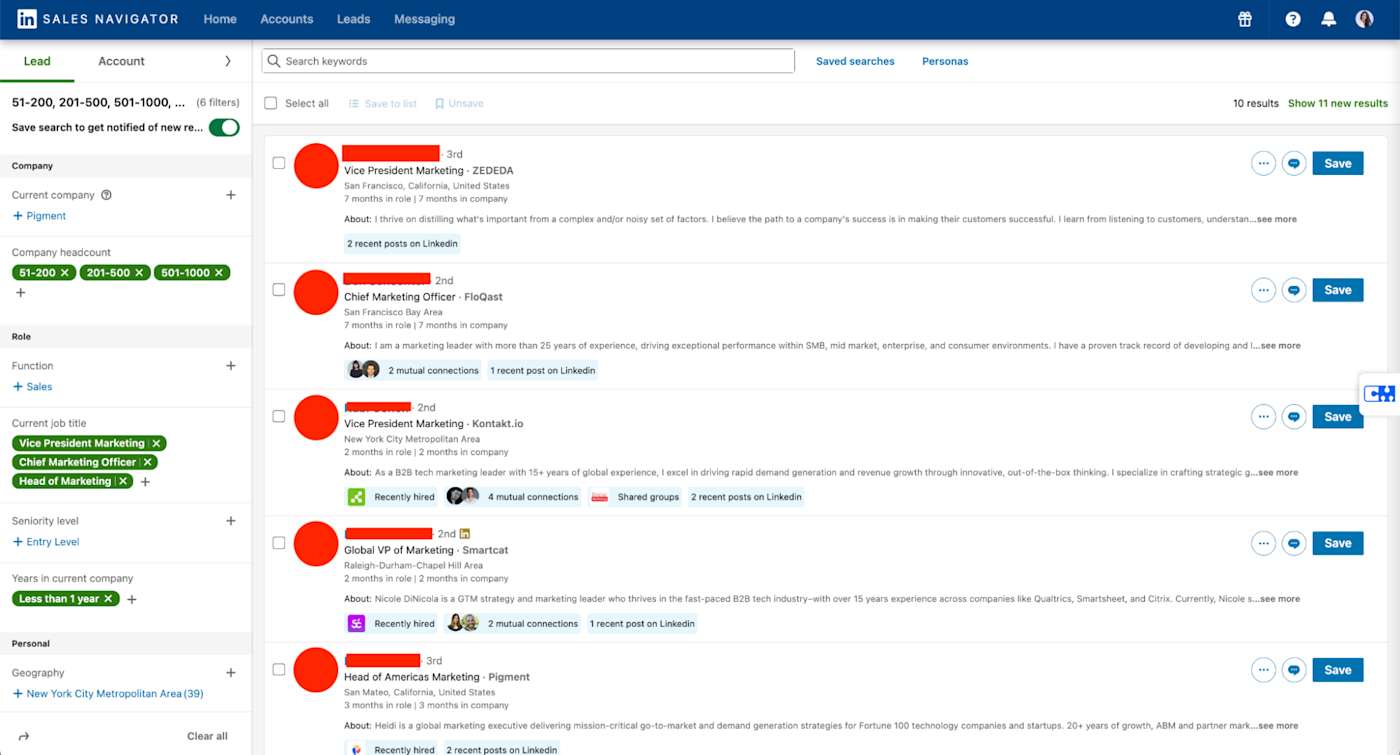
Task: Add another years in current company value
Action: (131, 600)
